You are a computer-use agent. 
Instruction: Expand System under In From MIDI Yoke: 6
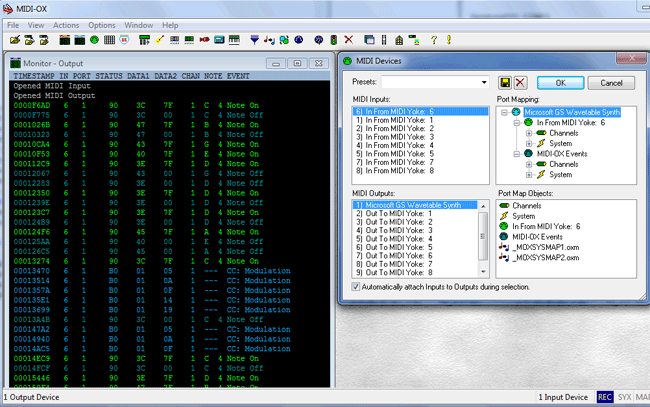pyautogui.click(x=529, y=143)
